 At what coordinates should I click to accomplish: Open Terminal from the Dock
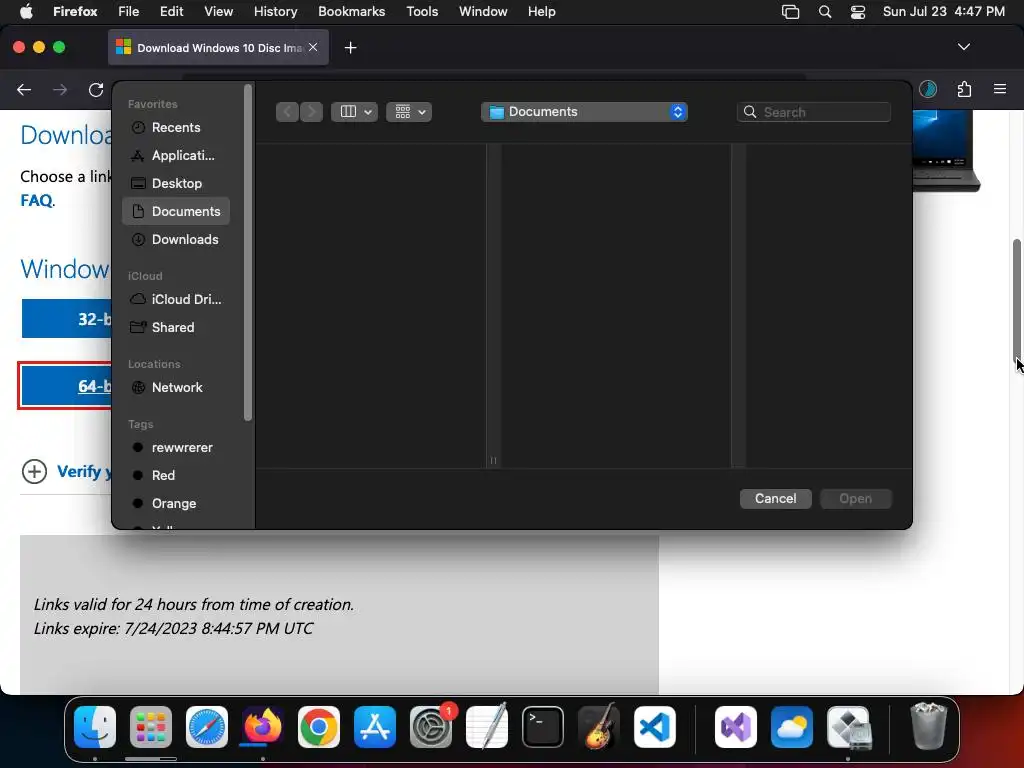tap(543, 727)
